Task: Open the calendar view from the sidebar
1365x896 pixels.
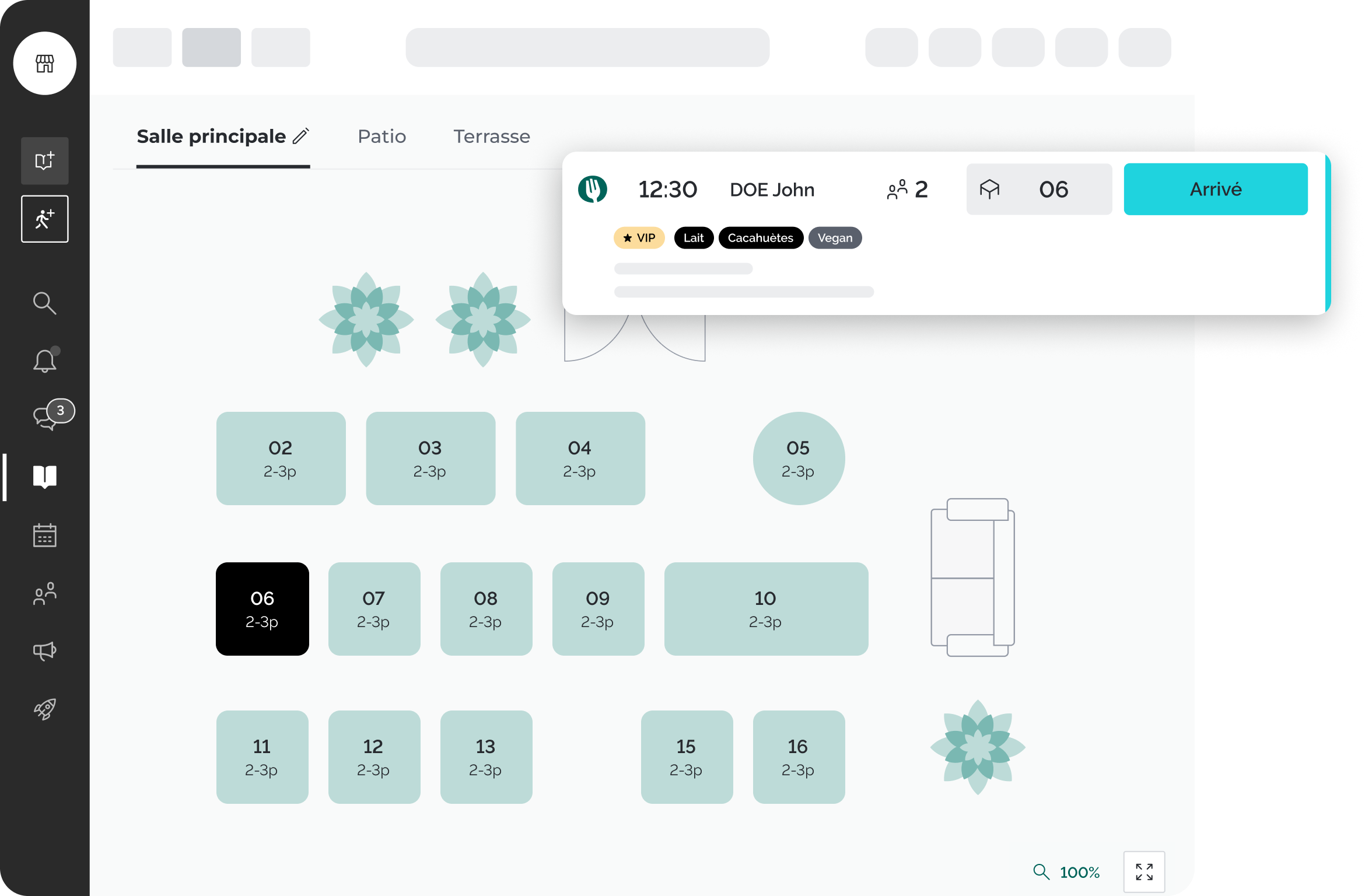Action: tap(45, 535)
